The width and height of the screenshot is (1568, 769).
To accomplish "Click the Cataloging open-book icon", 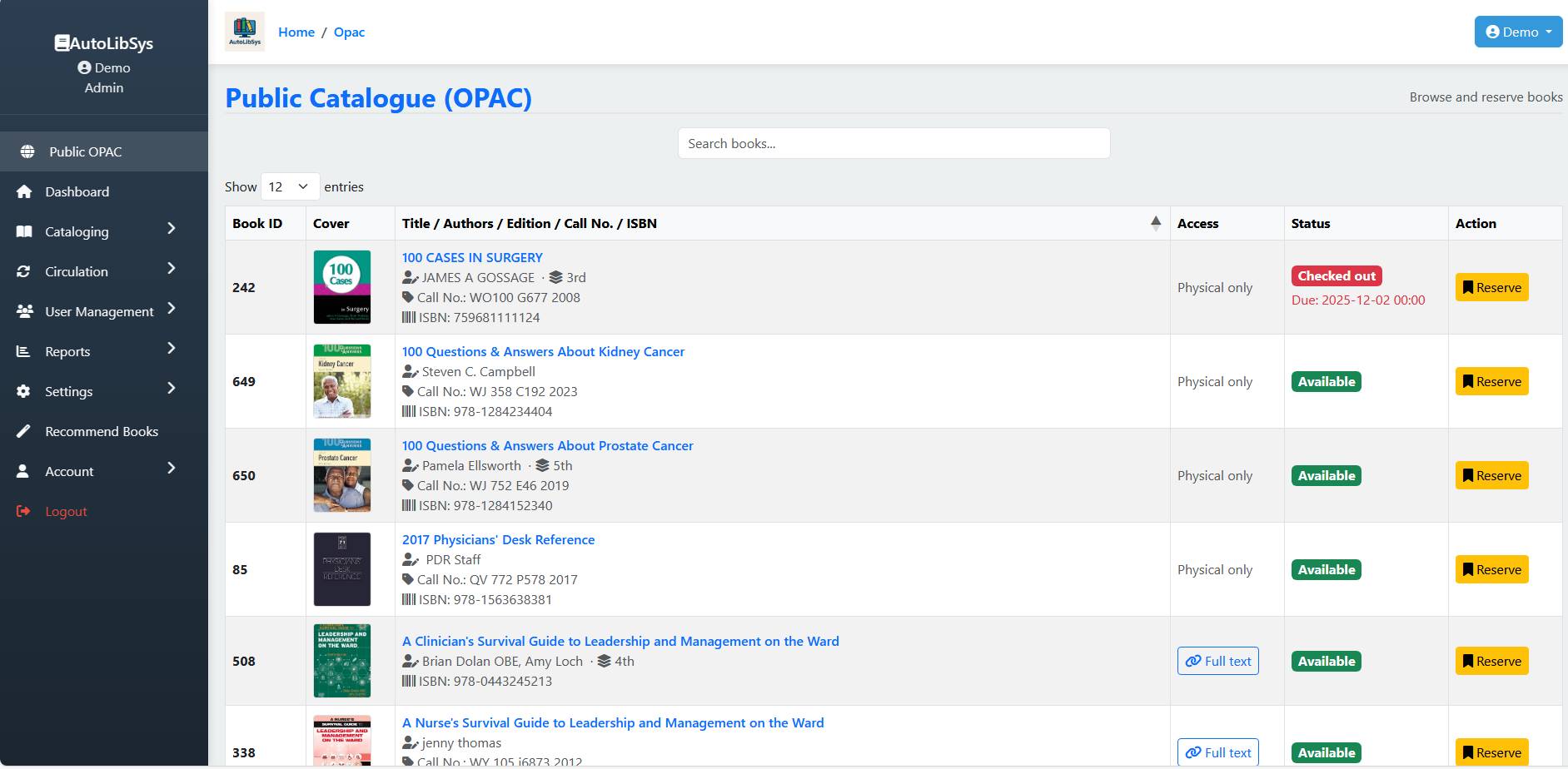I will click(24, 231).
